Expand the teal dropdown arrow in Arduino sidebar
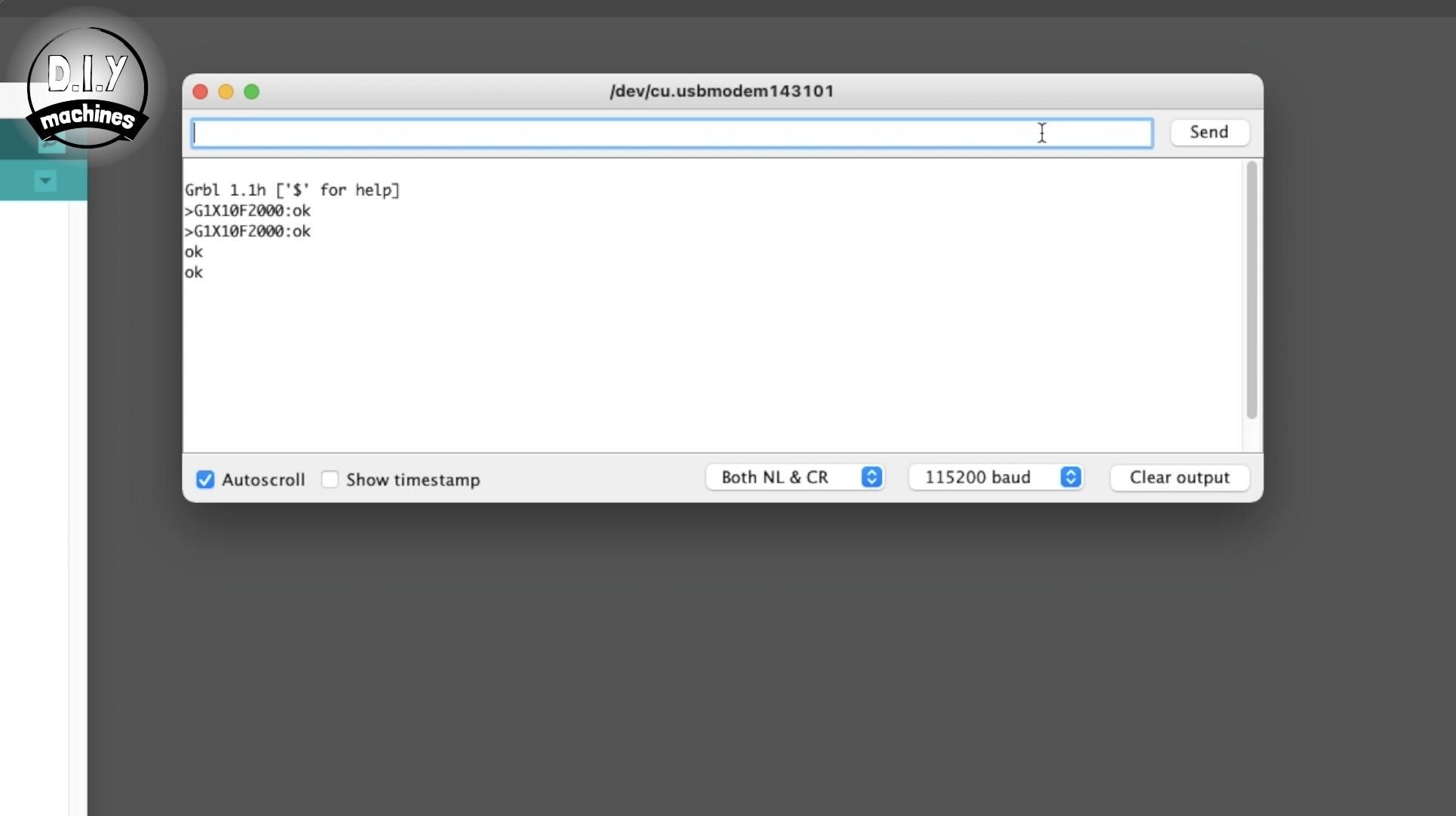The width and height of the screenshot is (1456, 816). coord(45,180)
